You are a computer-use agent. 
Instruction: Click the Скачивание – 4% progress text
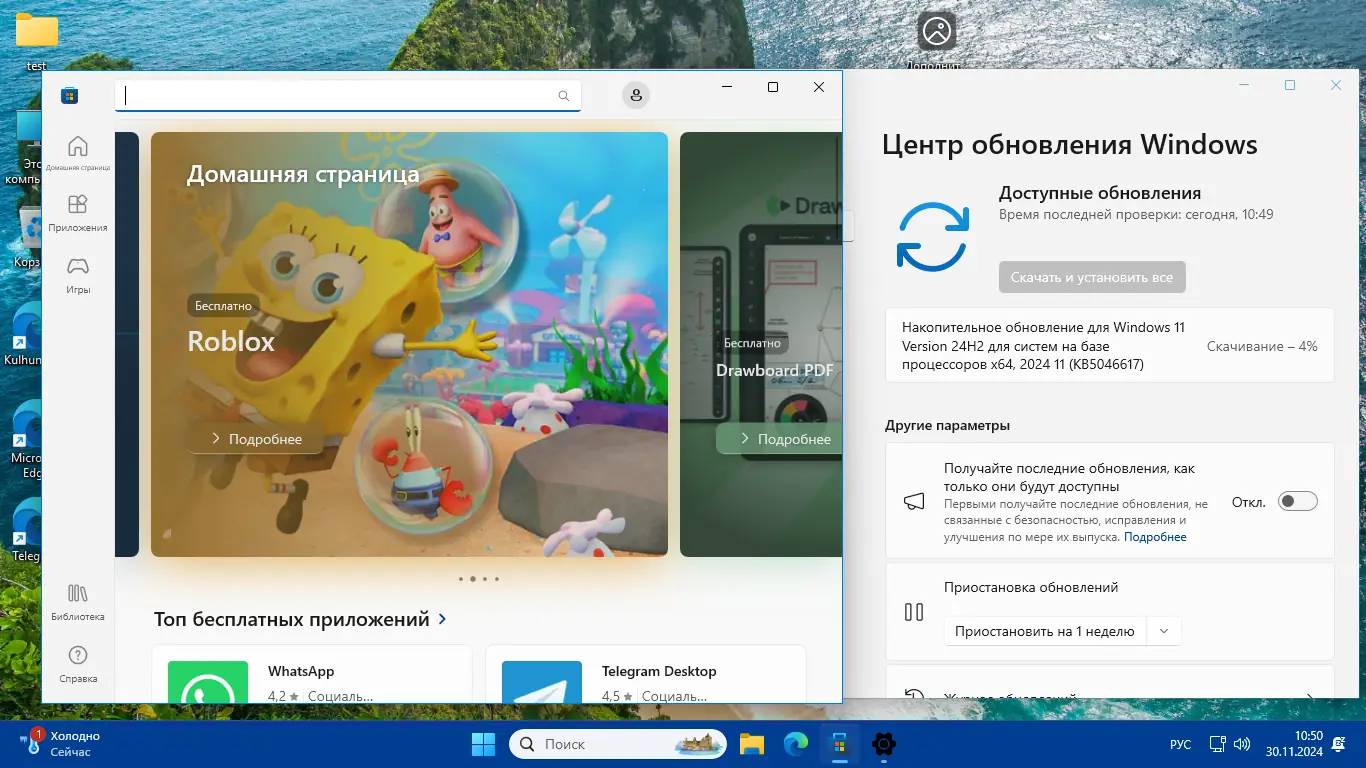click(x=1262, y=346)
